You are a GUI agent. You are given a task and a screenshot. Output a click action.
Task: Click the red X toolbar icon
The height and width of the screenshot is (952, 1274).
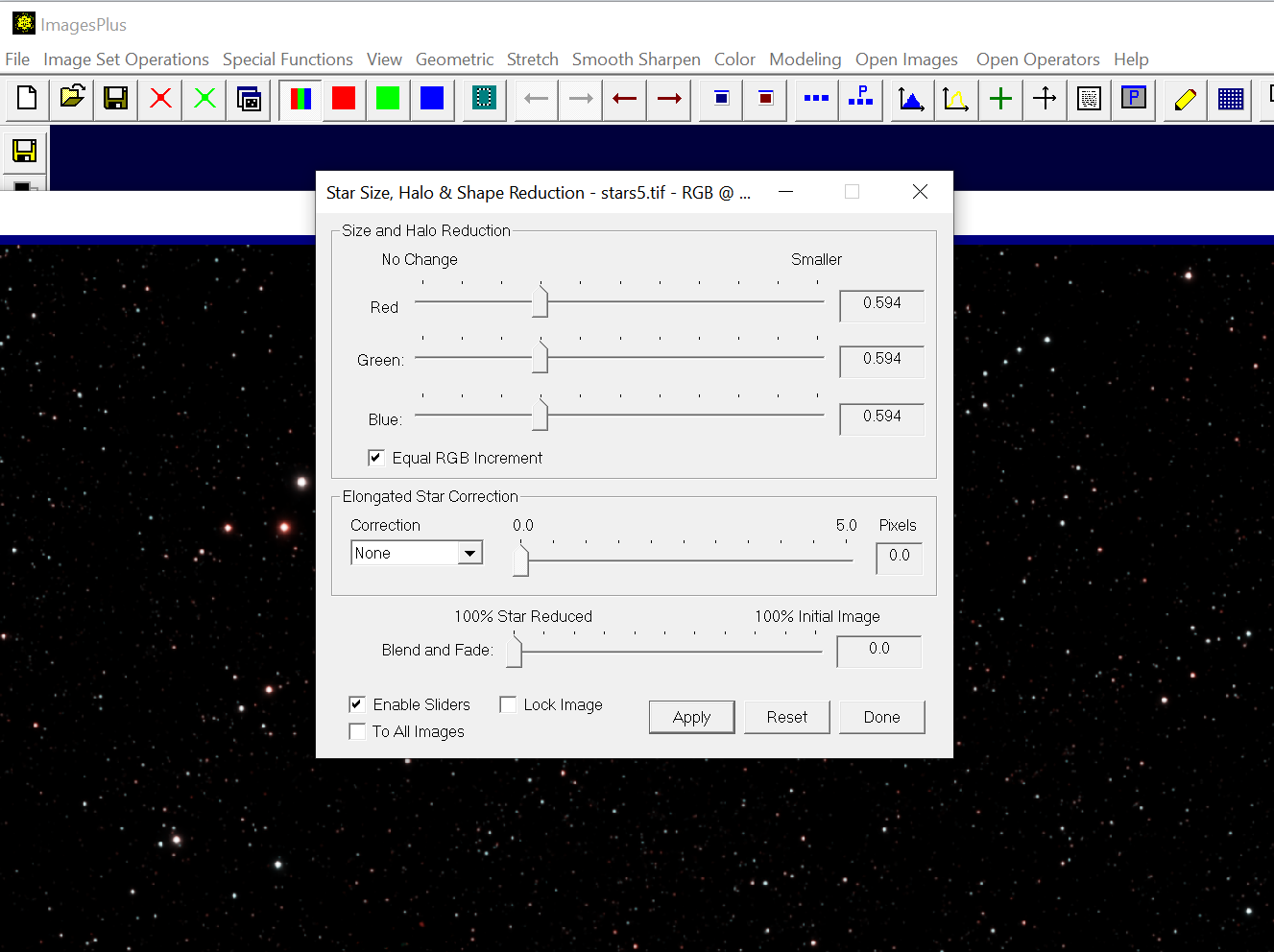pyautogui.click(x=160, y=98)
